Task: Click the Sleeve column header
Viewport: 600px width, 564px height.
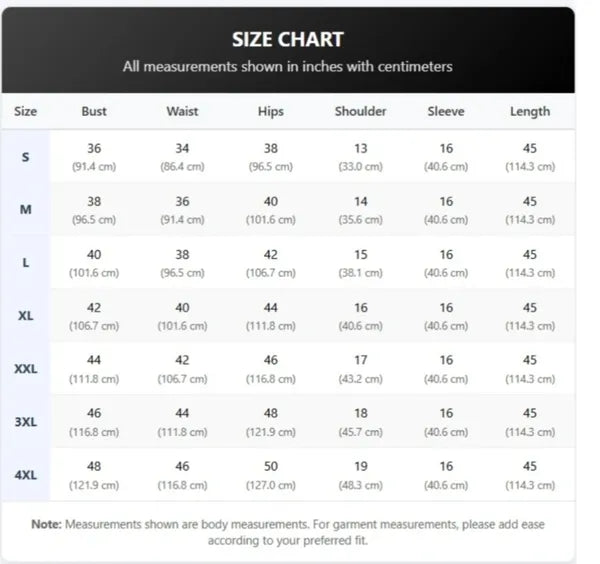Action: (446, 111)
